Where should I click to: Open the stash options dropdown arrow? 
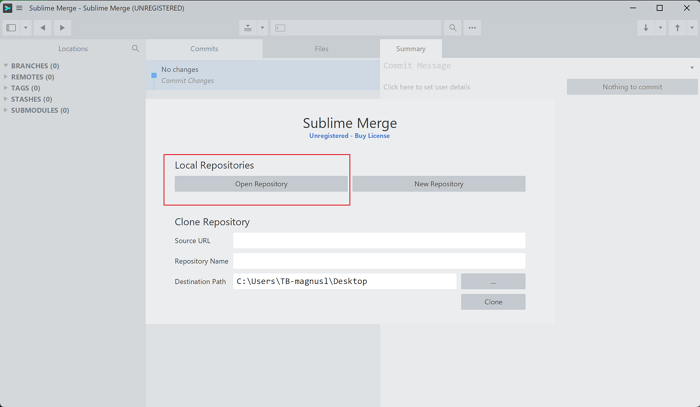pyautogui.click(x=262, y=28)
